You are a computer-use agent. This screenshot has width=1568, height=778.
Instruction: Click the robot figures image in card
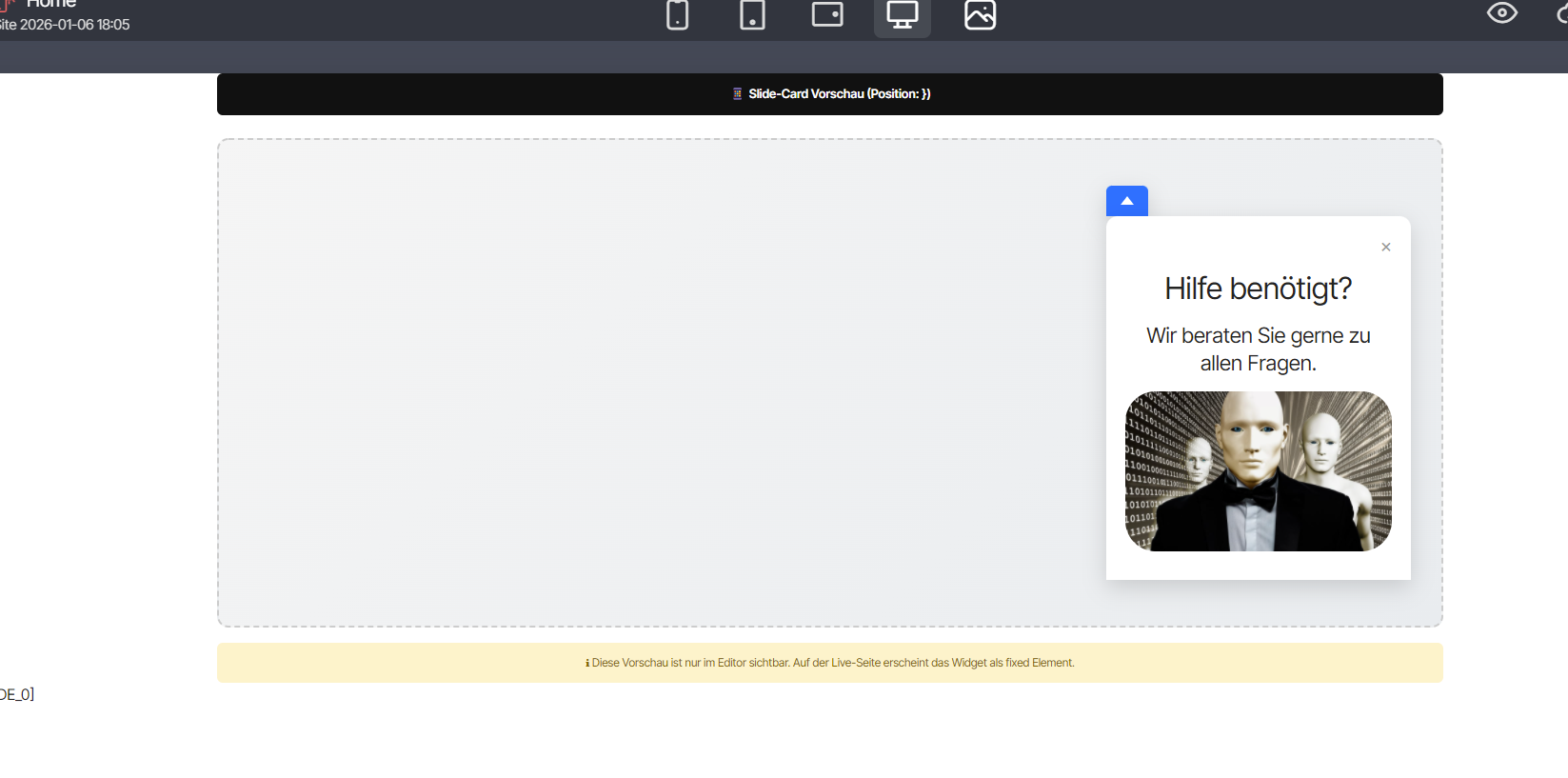click(x=1258, y=471)
